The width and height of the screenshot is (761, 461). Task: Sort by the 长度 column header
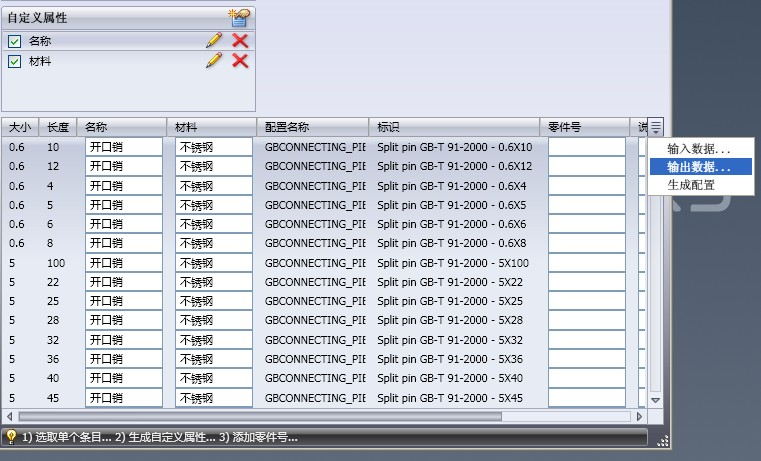tap(58, 127)
